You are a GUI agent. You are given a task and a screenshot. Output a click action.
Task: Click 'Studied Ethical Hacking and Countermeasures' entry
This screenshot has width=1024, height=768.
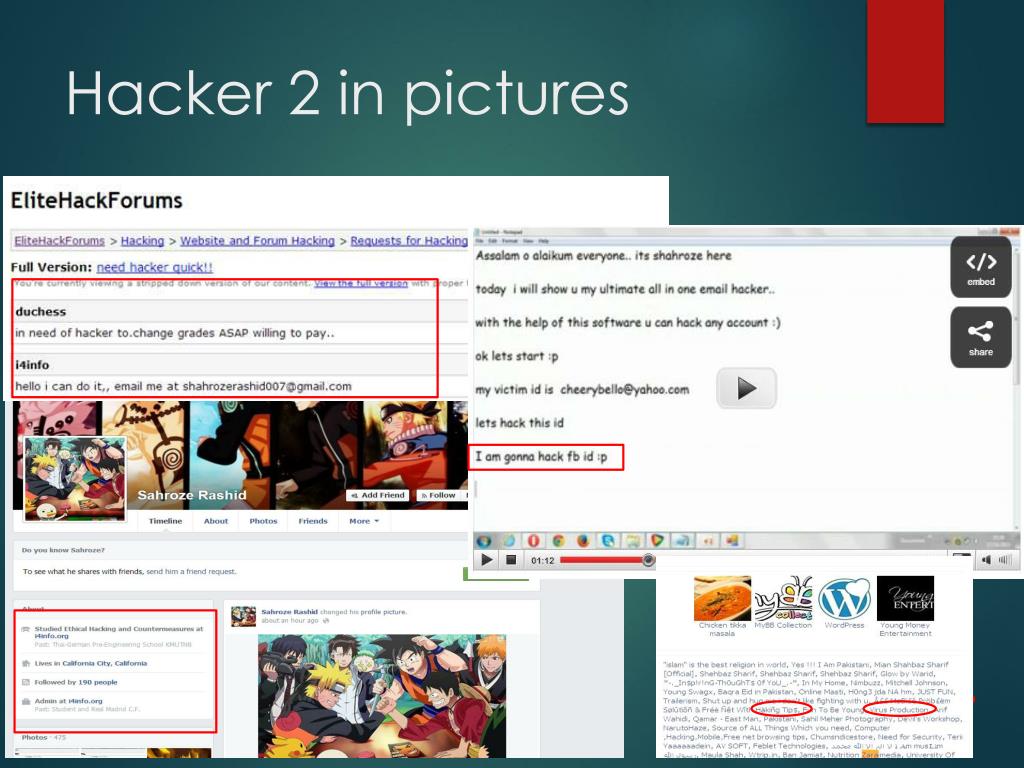[119, 632]
